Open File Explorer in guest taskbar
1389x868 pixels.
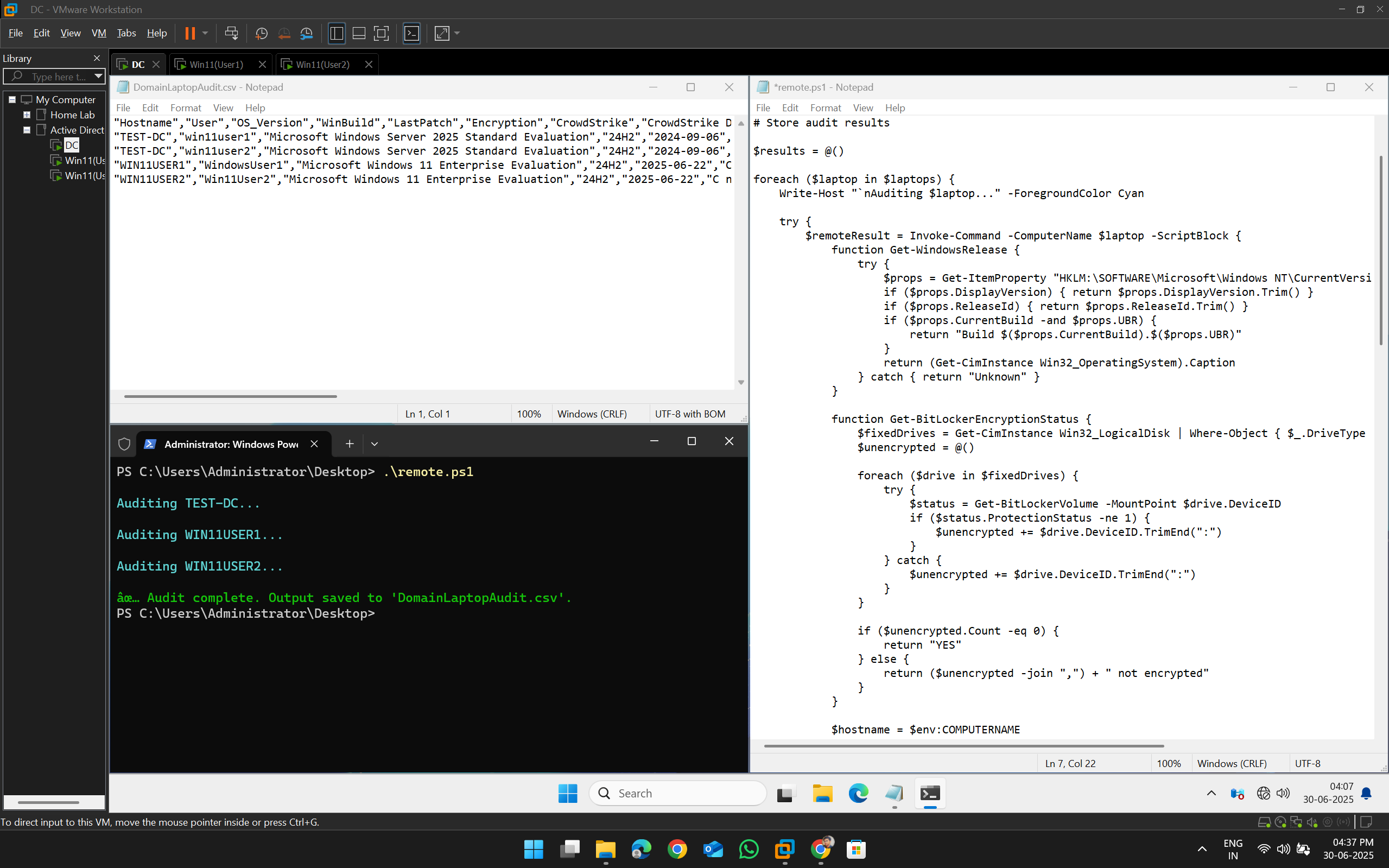pyautogui.click(x=822, y=794)
